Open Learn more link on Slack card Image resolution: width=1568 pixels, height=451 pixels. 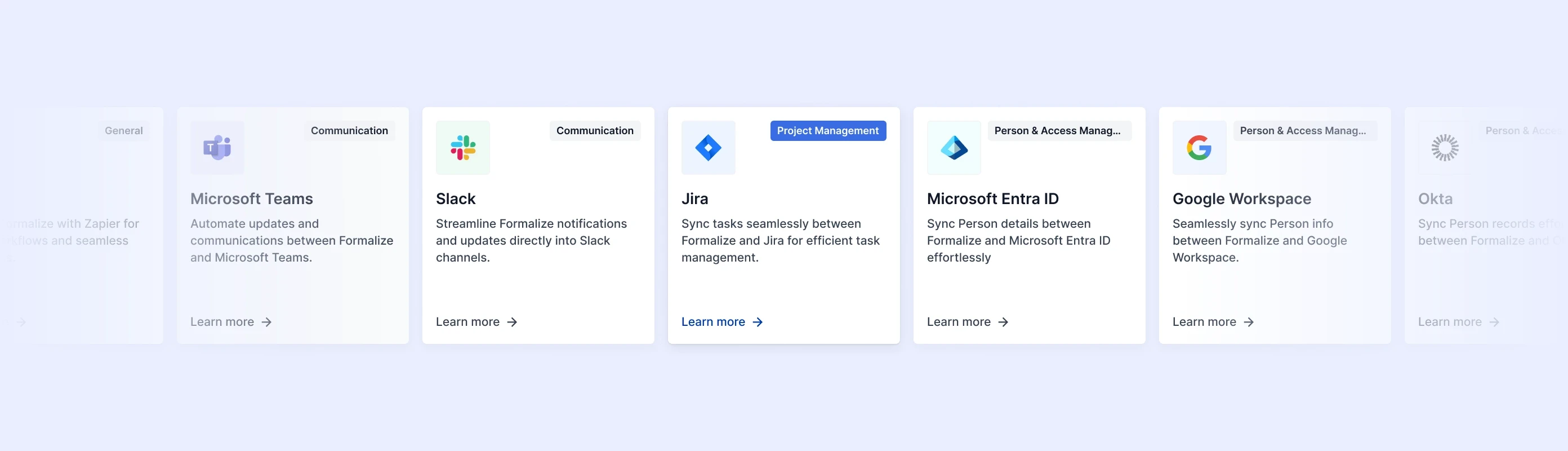point(476,322)
